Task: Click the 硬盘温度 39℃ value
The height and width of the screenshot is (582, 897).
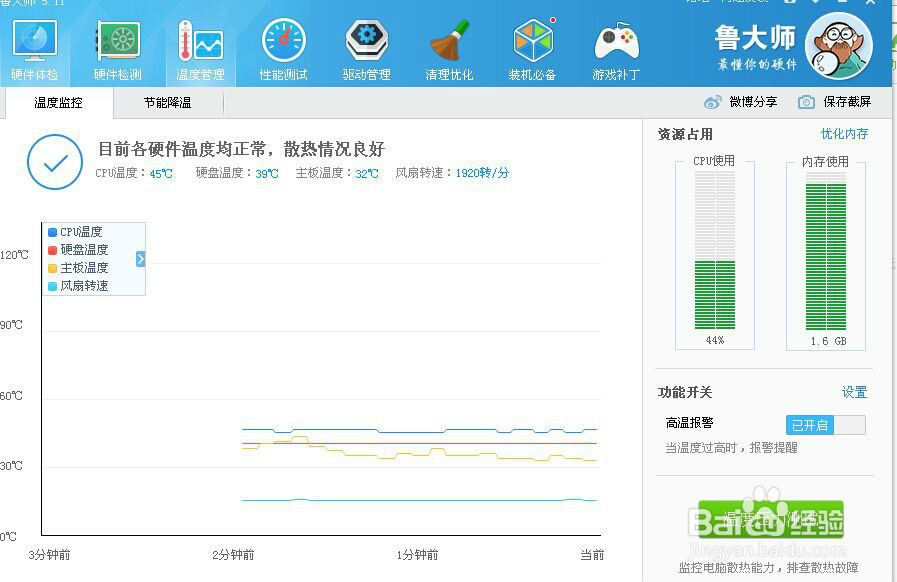Action: coord(267,173)
